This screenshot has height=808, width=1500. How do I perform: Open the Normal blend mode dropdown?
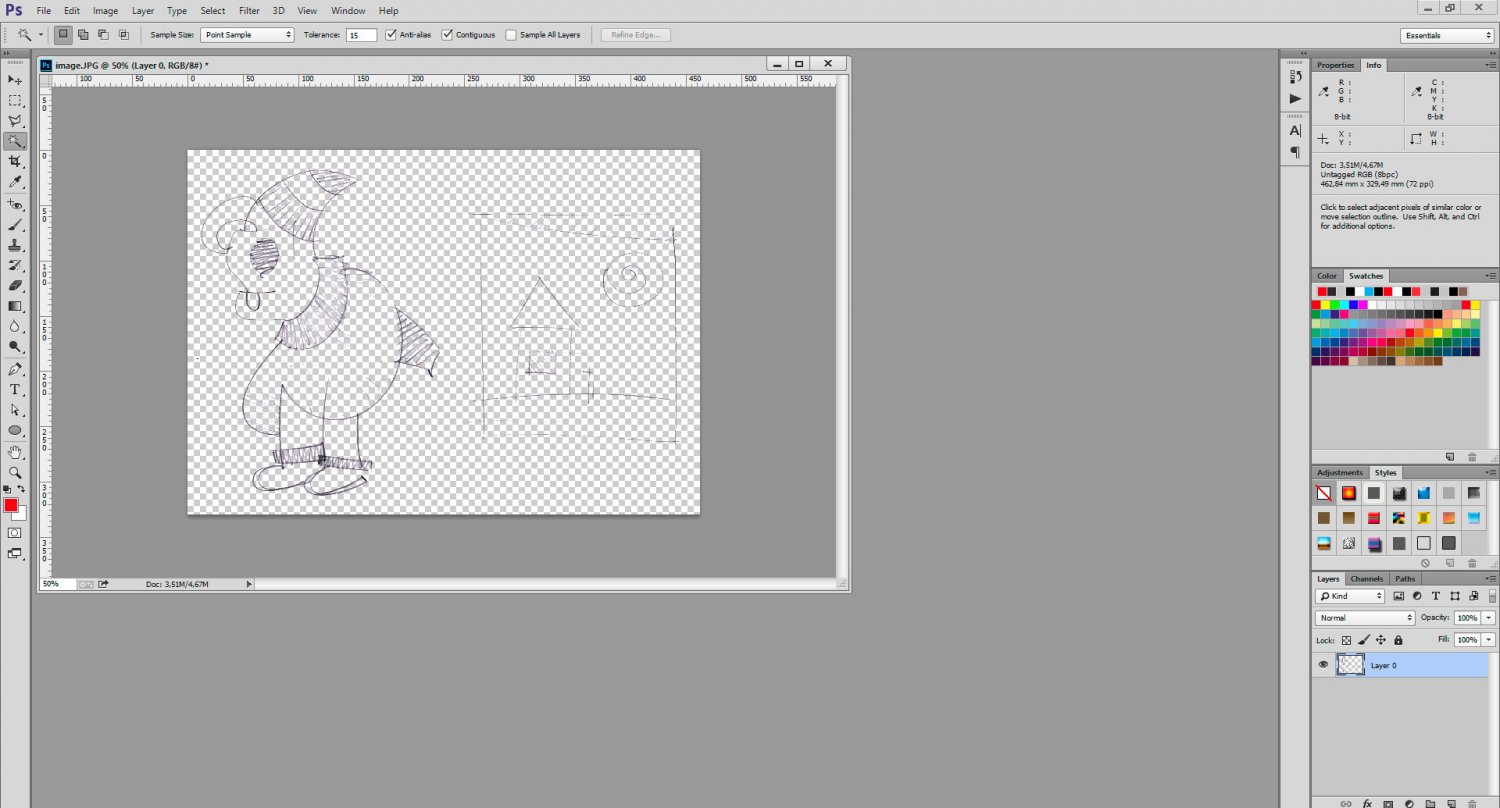tap(1365, 618)
